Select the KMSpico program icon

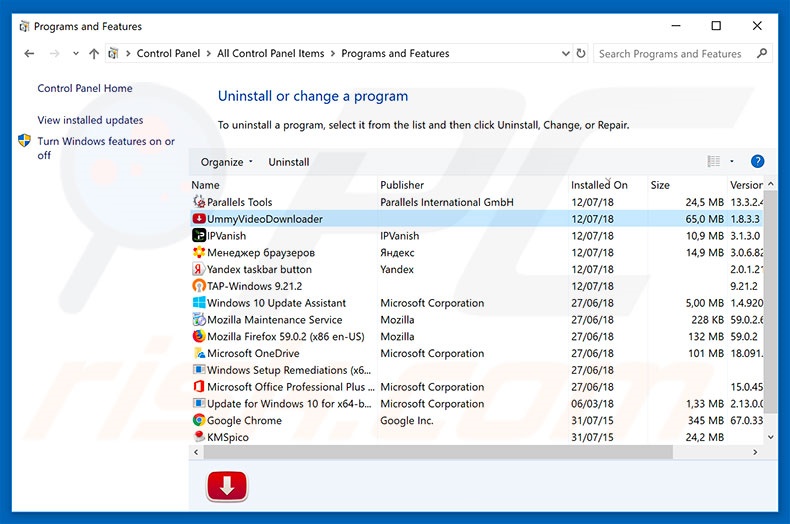[x=199, y=438]
